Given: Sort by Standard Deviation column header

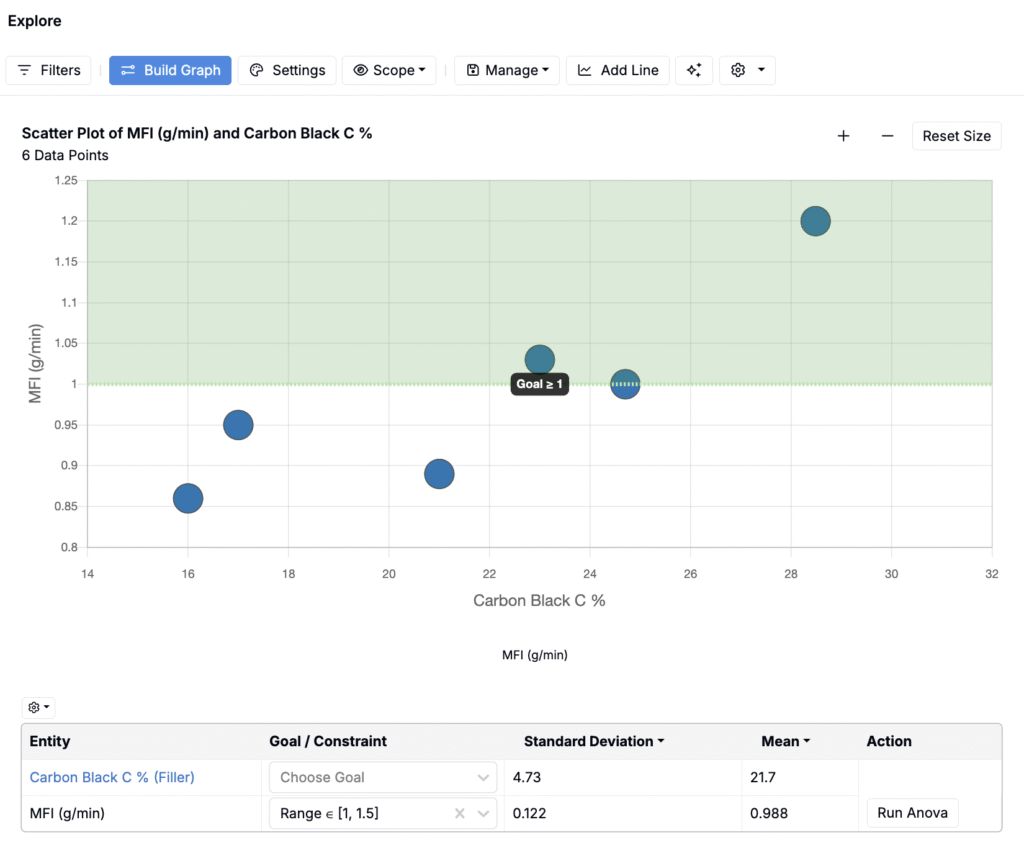Looking at the screenshot, I should (x=594, y=741).
